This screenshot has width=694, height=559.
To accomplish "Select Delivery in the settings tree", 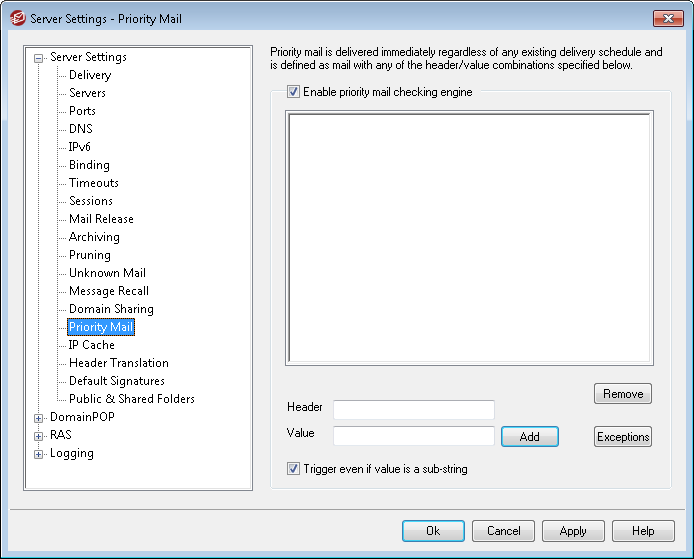I will (90, 75).
